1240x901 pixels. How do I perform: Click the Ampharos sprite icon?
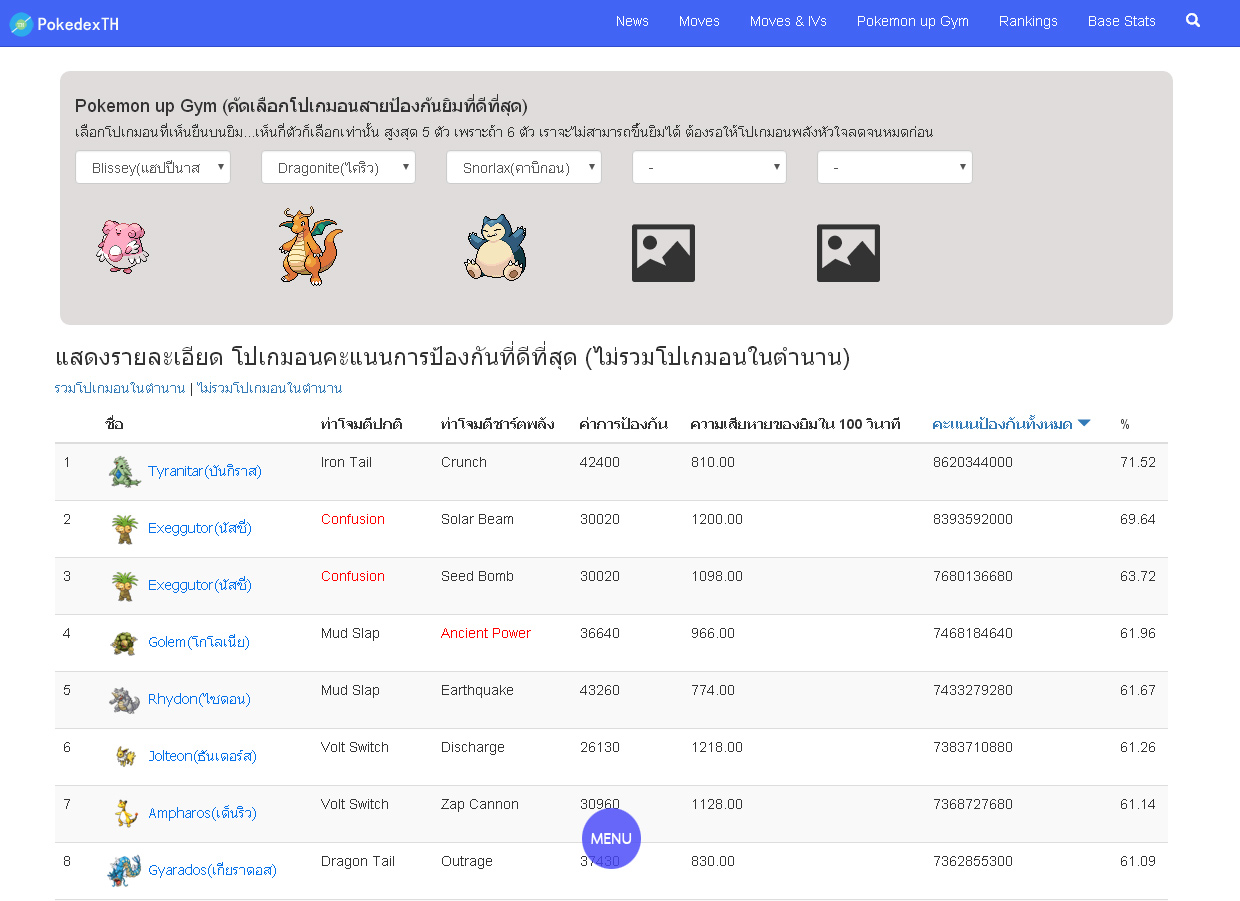pos(125,814)
